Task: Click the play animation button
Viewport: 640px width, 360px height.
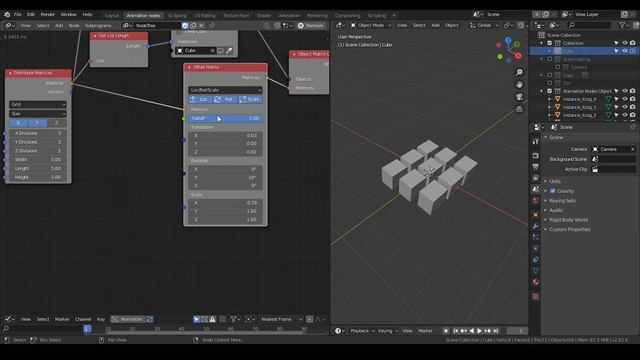Action: pos(480,331)
